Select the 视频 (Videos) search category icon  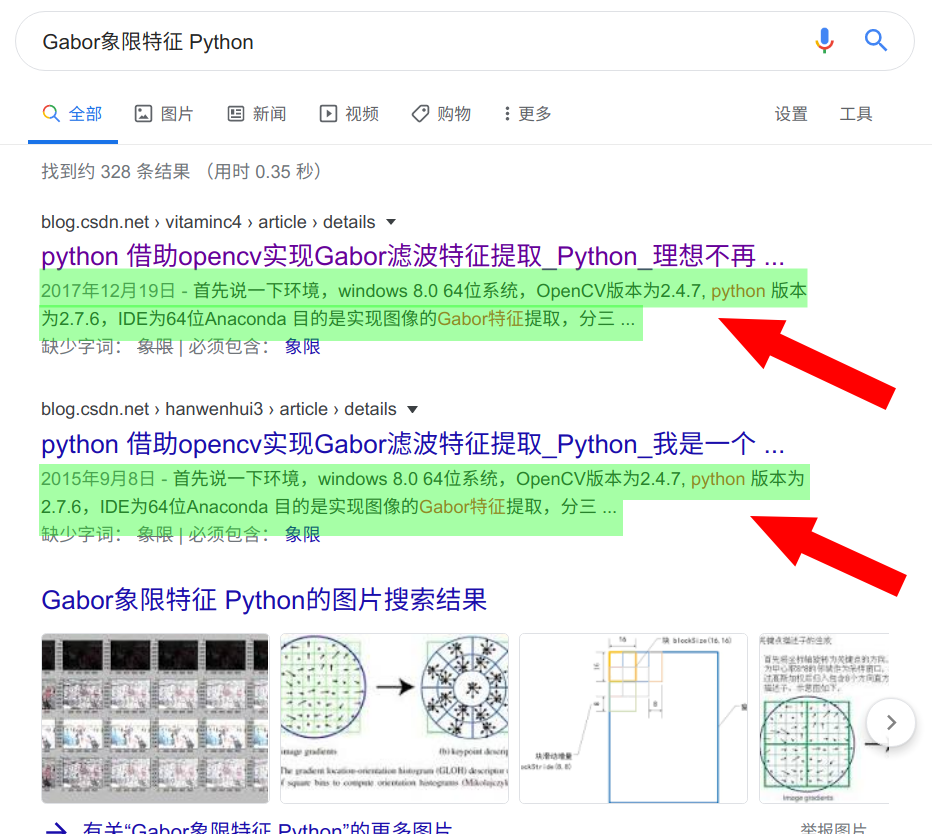[x=327, y=113]
